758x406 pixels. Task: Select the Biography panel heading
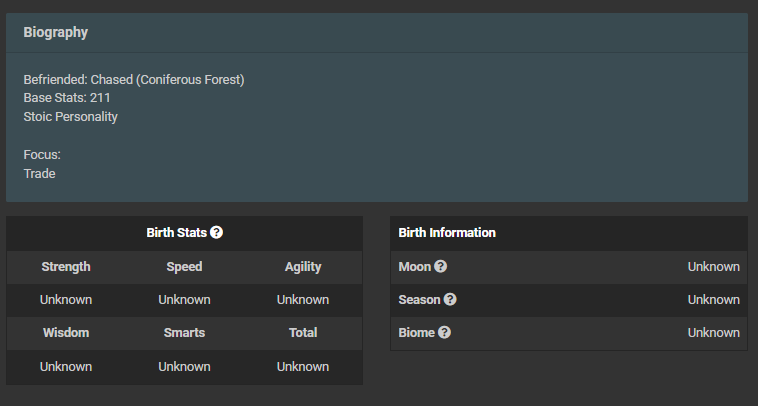[56, 32]
